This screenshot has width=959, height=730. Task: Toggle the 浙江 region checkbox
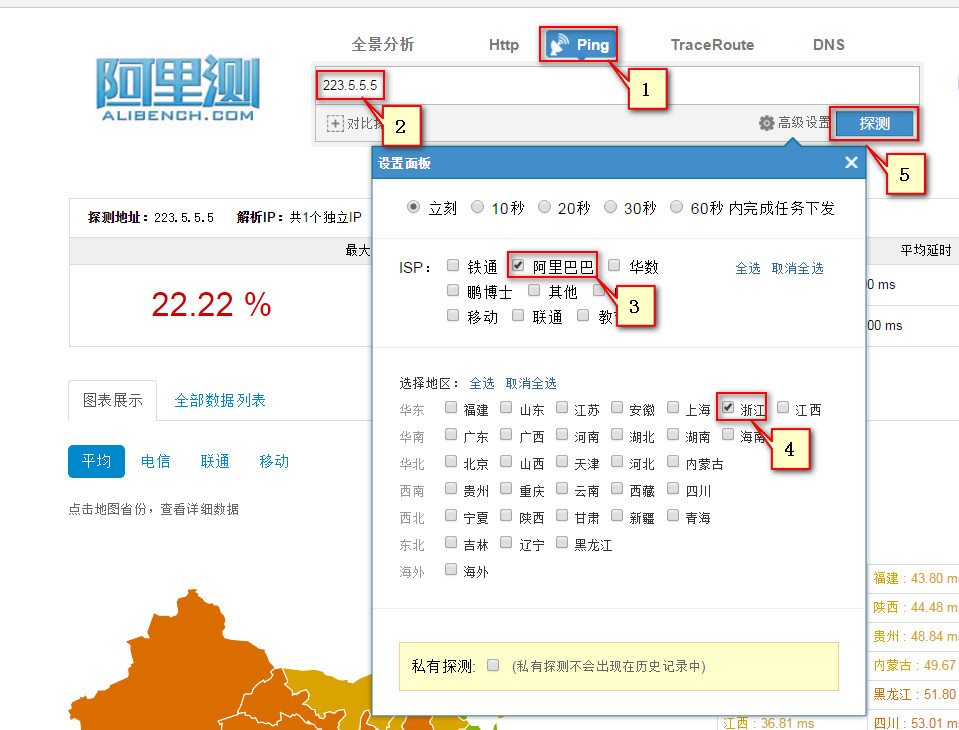pos(729,408)
